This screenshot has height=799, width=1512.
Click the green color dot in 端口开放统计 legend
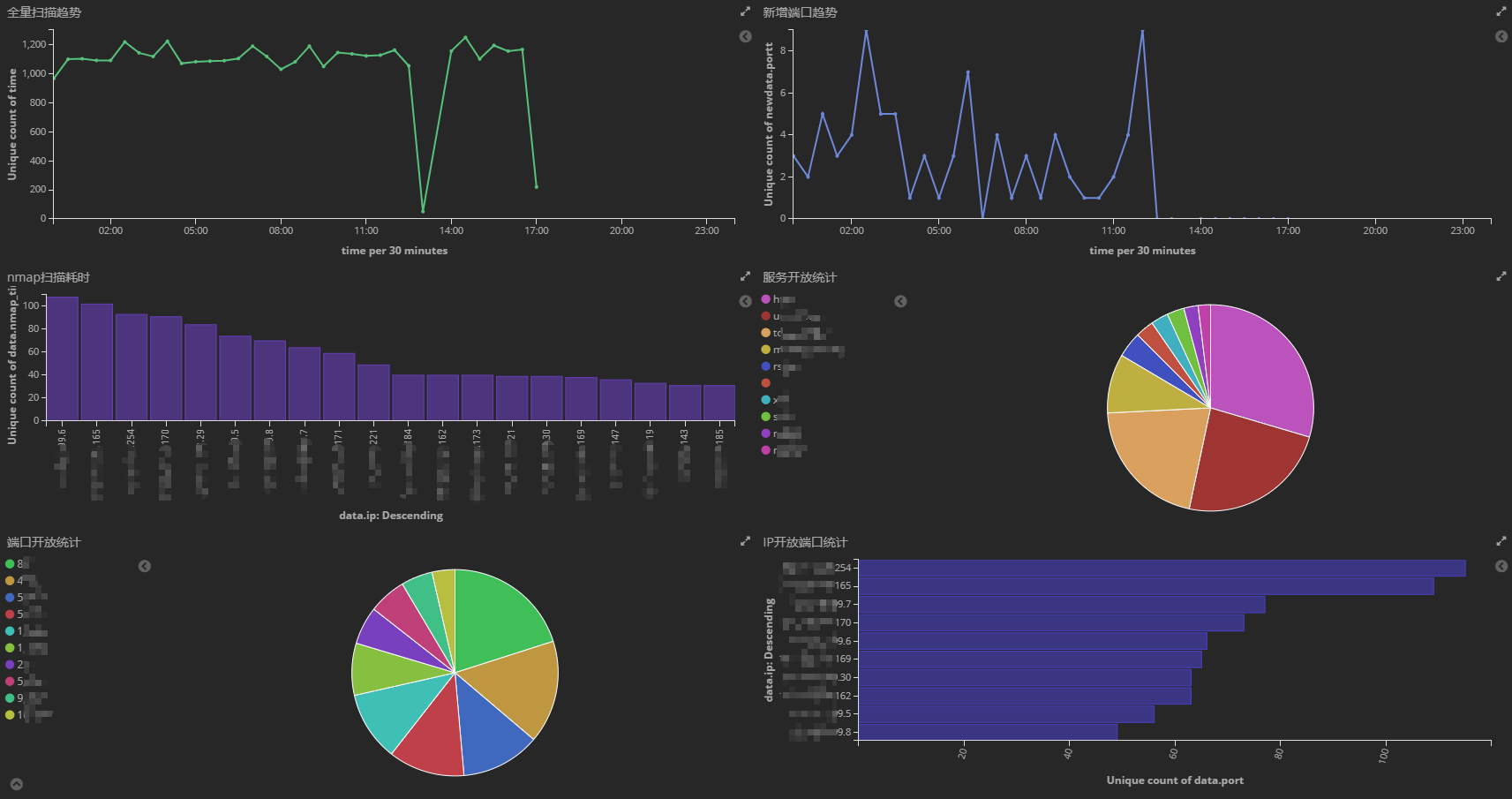[9, 562]
